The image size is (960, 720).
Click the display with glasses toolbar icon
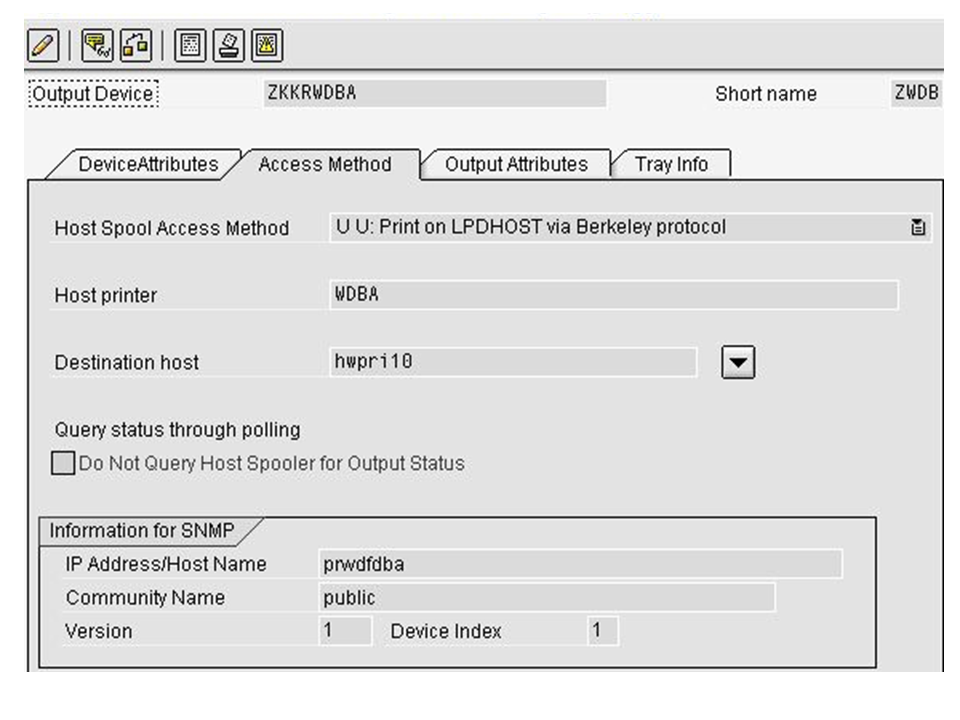pos(96,44)
